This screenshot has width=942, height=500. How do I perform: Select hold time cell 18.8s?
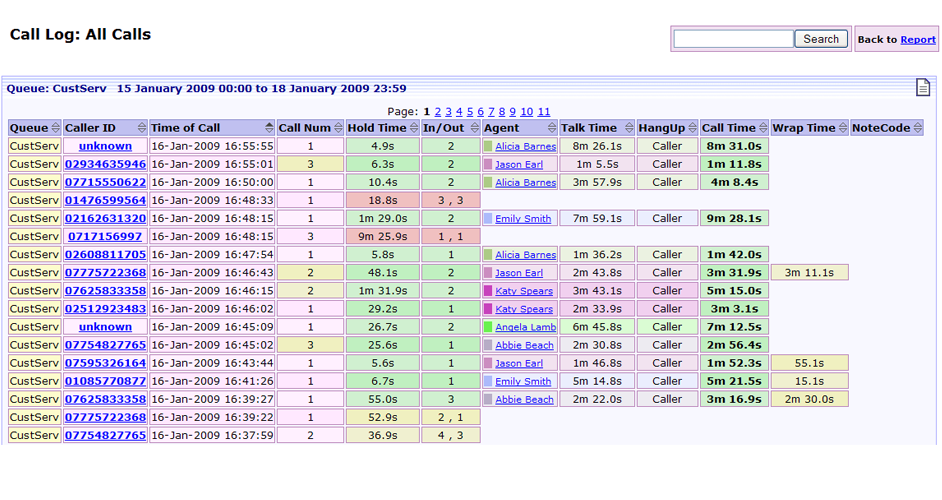383,200
